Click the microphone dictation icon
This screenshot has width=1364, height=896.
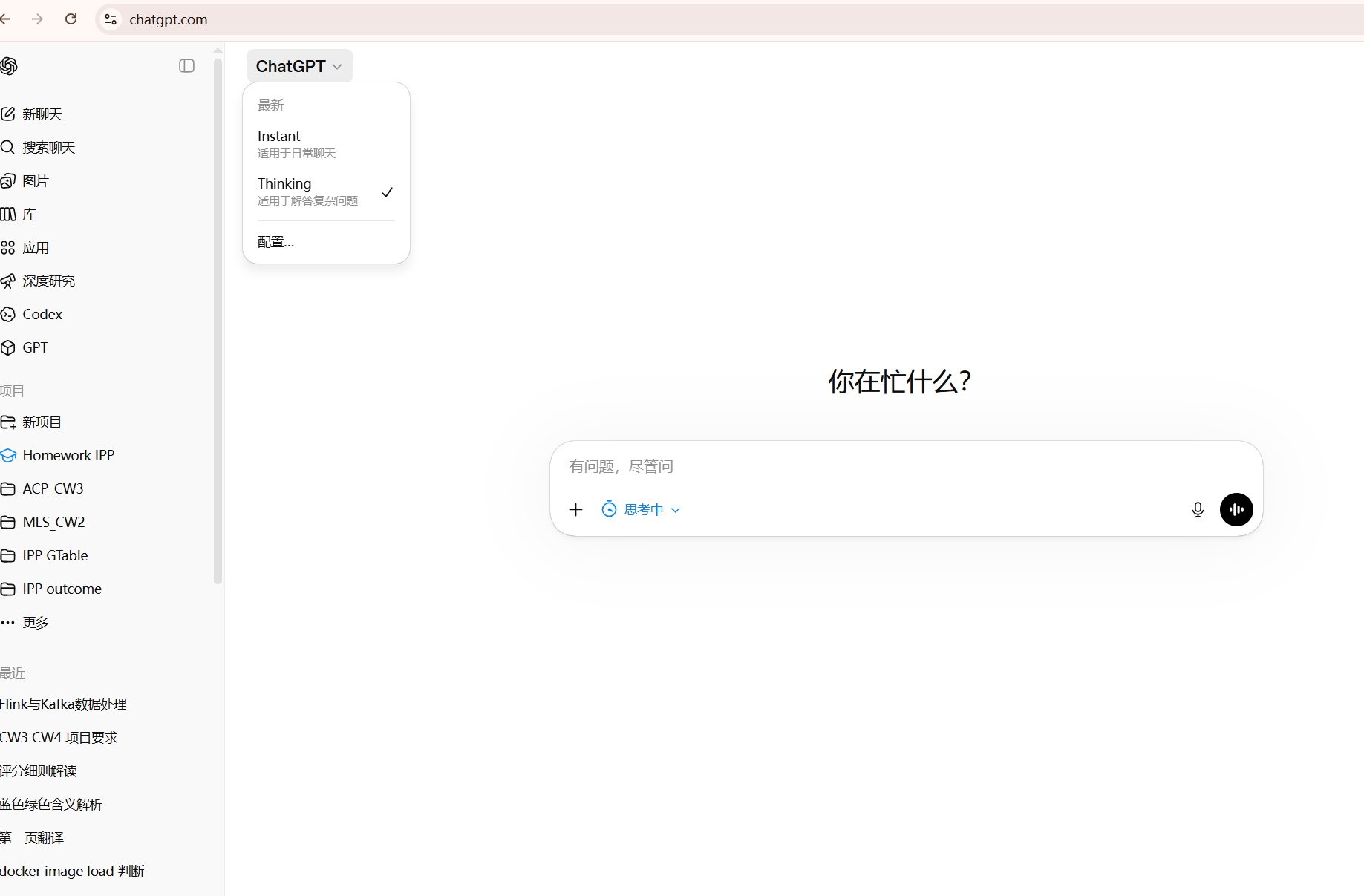coord(1197,509)
